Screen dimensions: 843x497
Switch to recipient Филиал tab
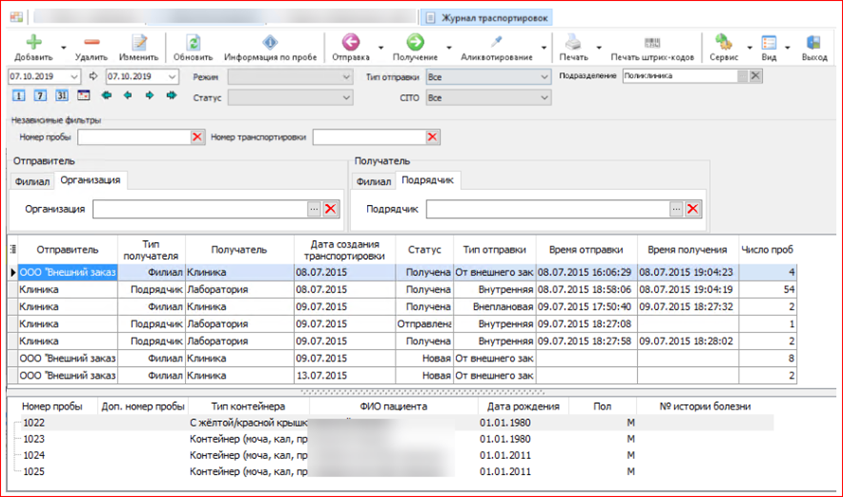(373, 181)
